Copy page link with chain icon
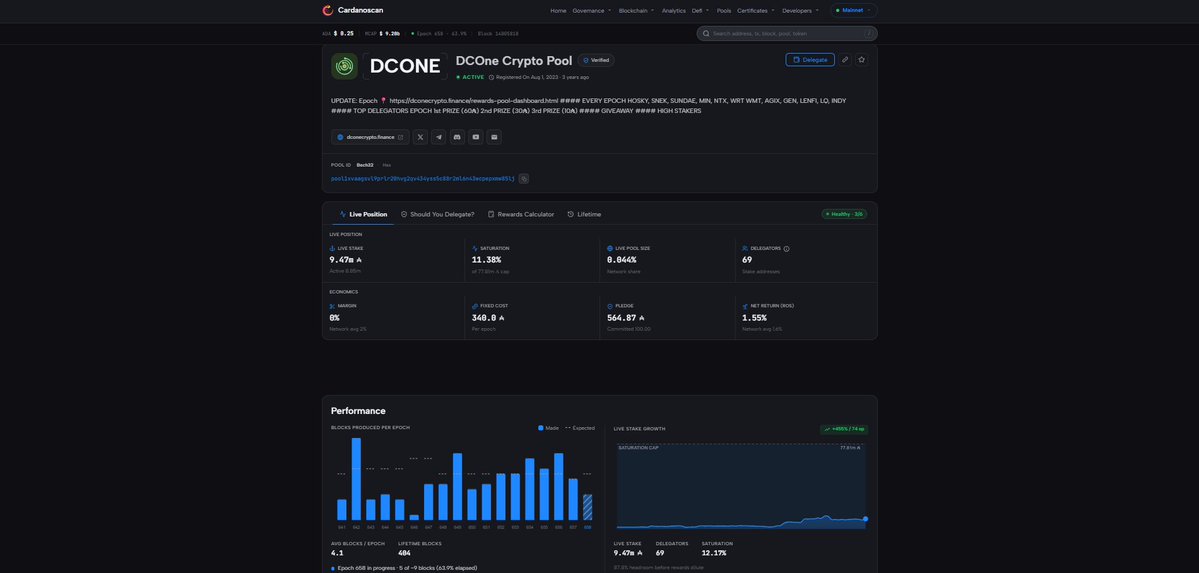Viewport: 1199px width, 573px height. 845,60
